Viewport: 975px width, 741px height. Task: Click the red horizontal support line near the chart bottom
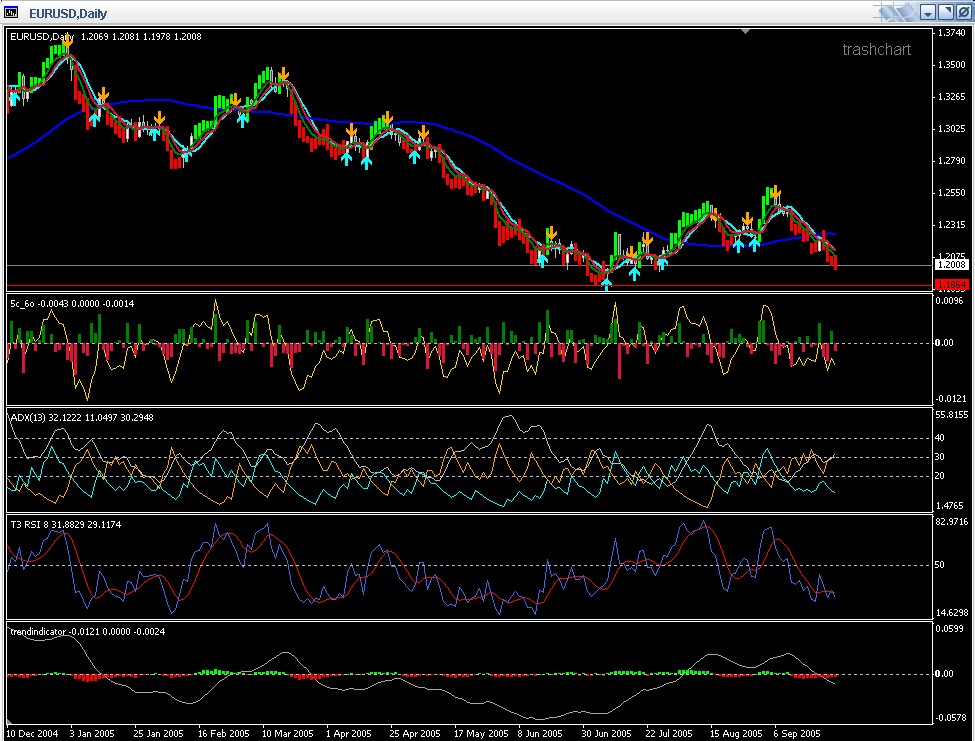pos(400,286)
